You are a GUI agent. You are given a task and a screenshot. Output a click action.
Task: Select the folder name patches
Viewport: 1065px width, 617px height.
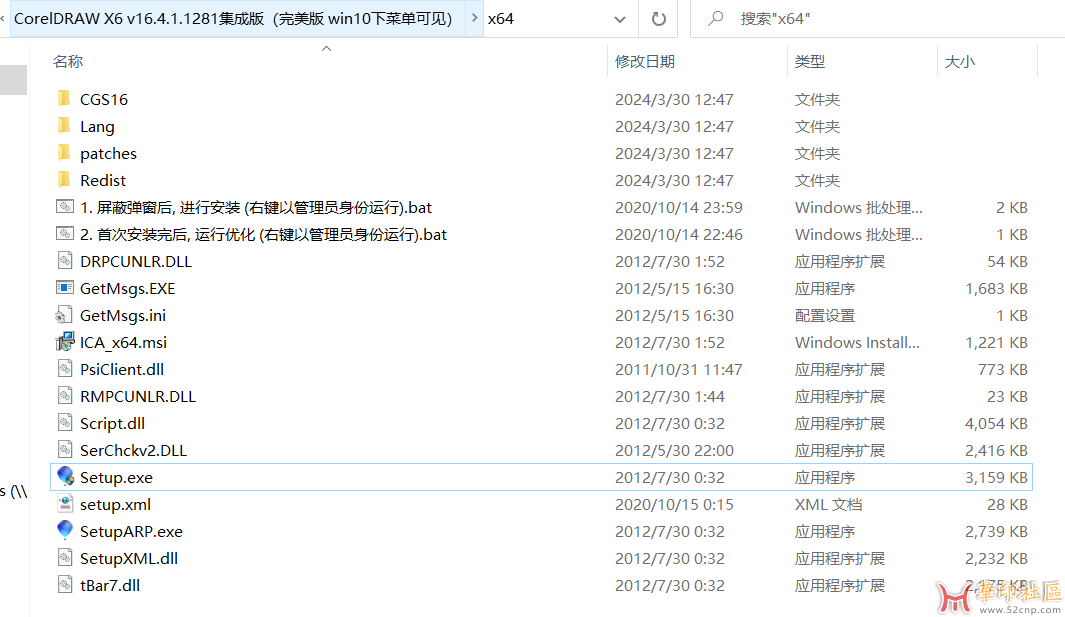[x=108, y=154]
